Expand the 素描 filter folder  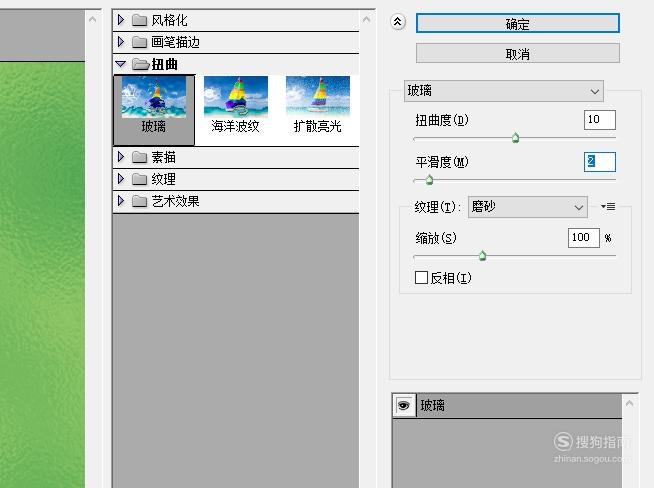click(x=121, y=157)
